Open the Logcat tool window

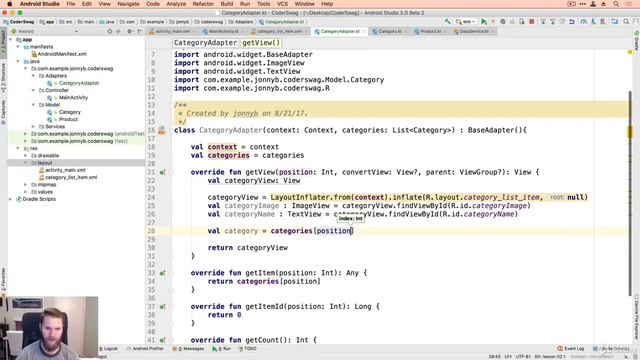pyautogui.click(x=108, y=349)
